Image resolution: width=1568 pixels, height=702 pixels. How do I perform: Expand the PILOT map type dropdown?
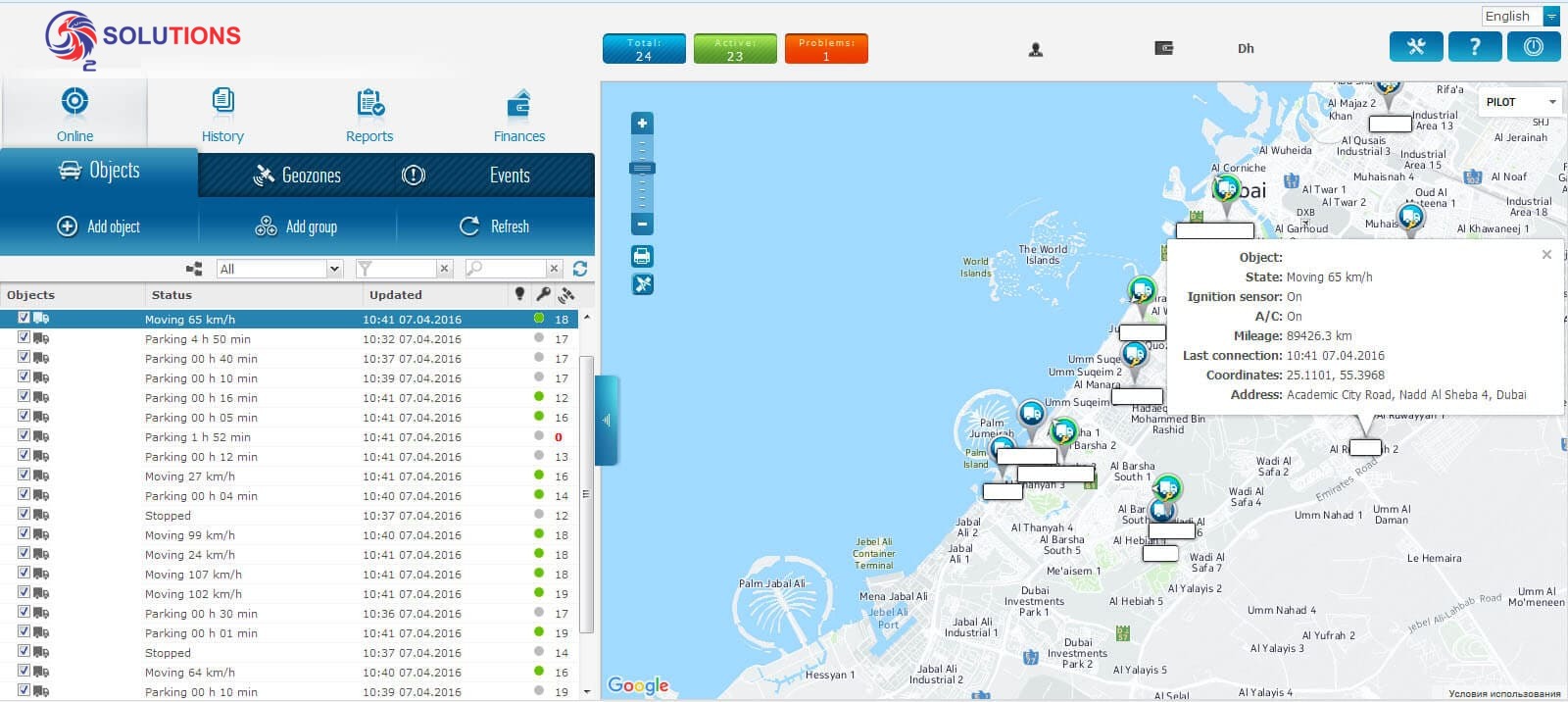coord(1519,102)
